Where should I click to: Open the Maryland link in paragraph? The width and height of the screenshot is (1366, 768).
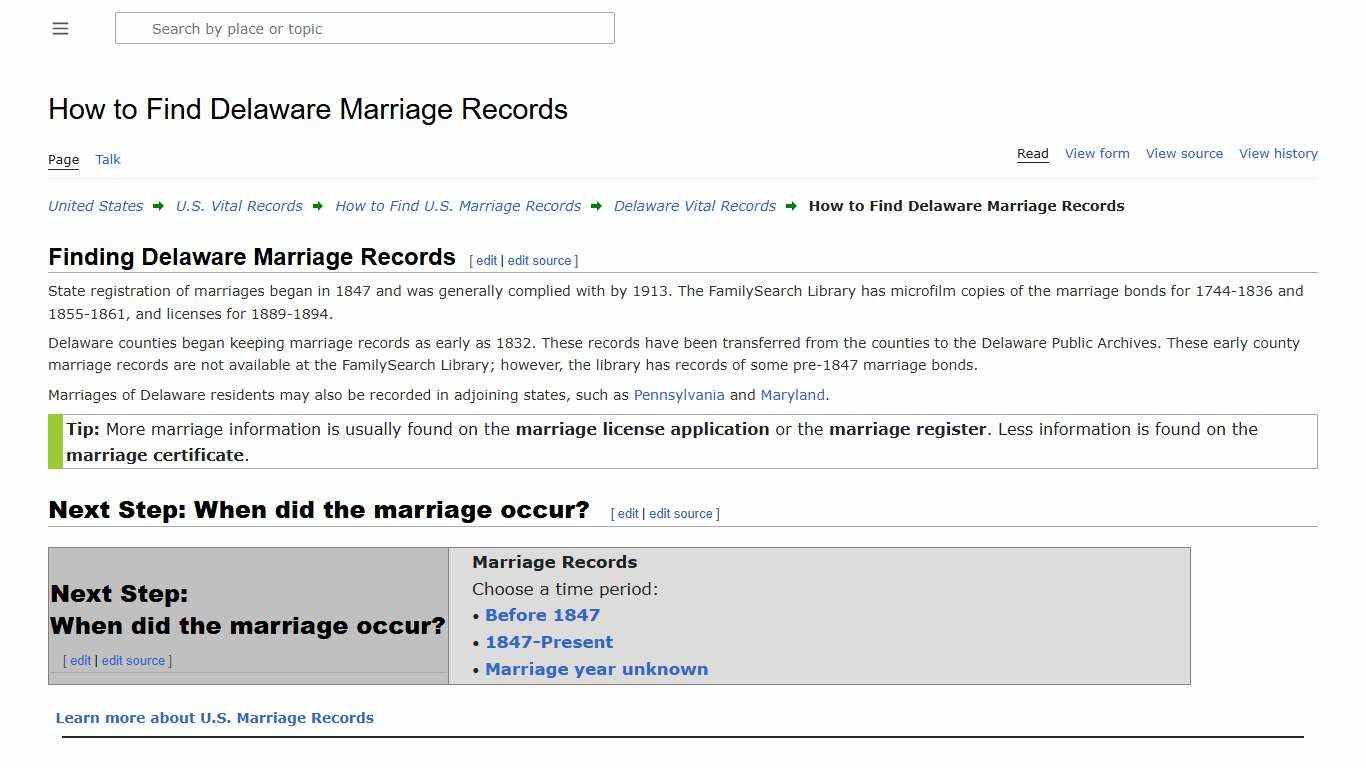[793, 395]
